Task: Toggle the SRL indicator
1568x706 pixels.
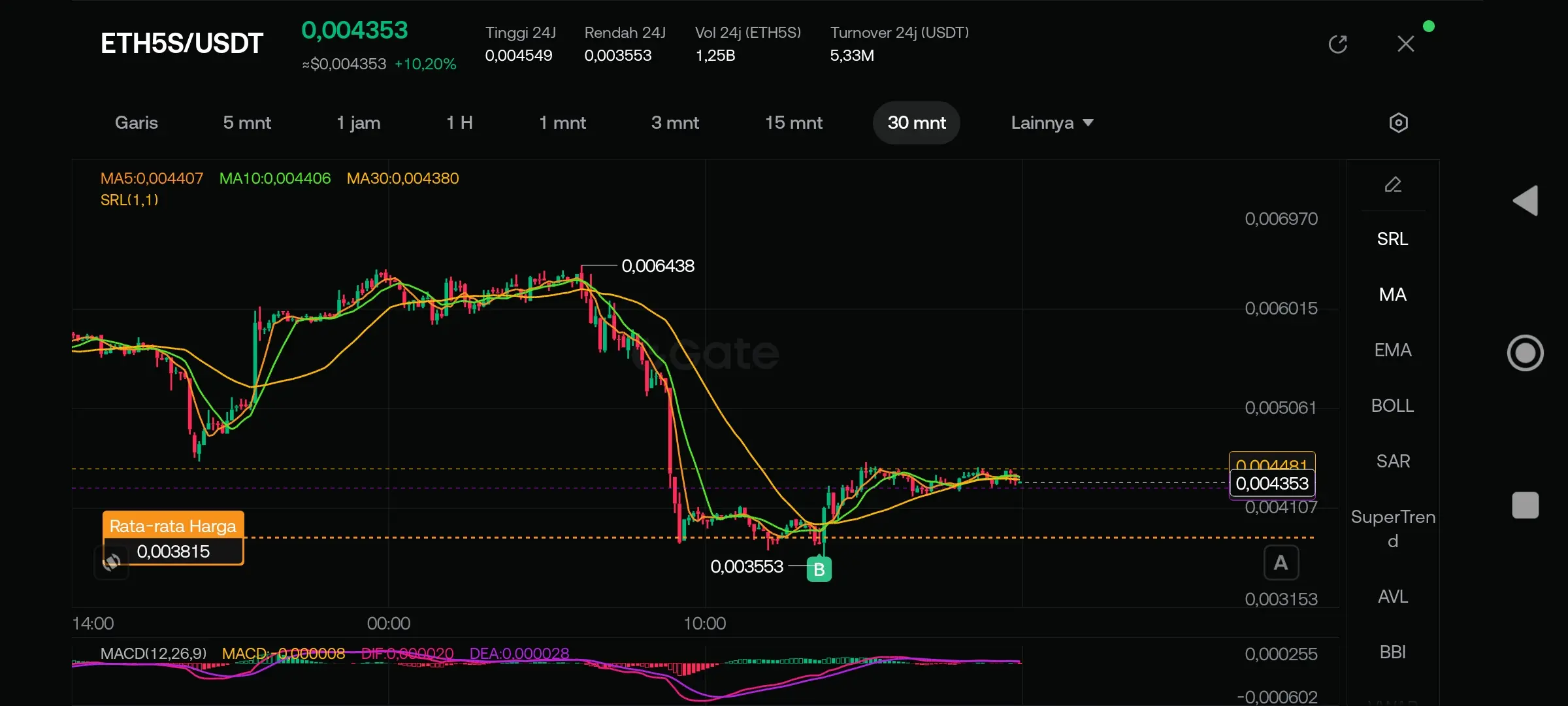Action: (x=1392, y=239)
